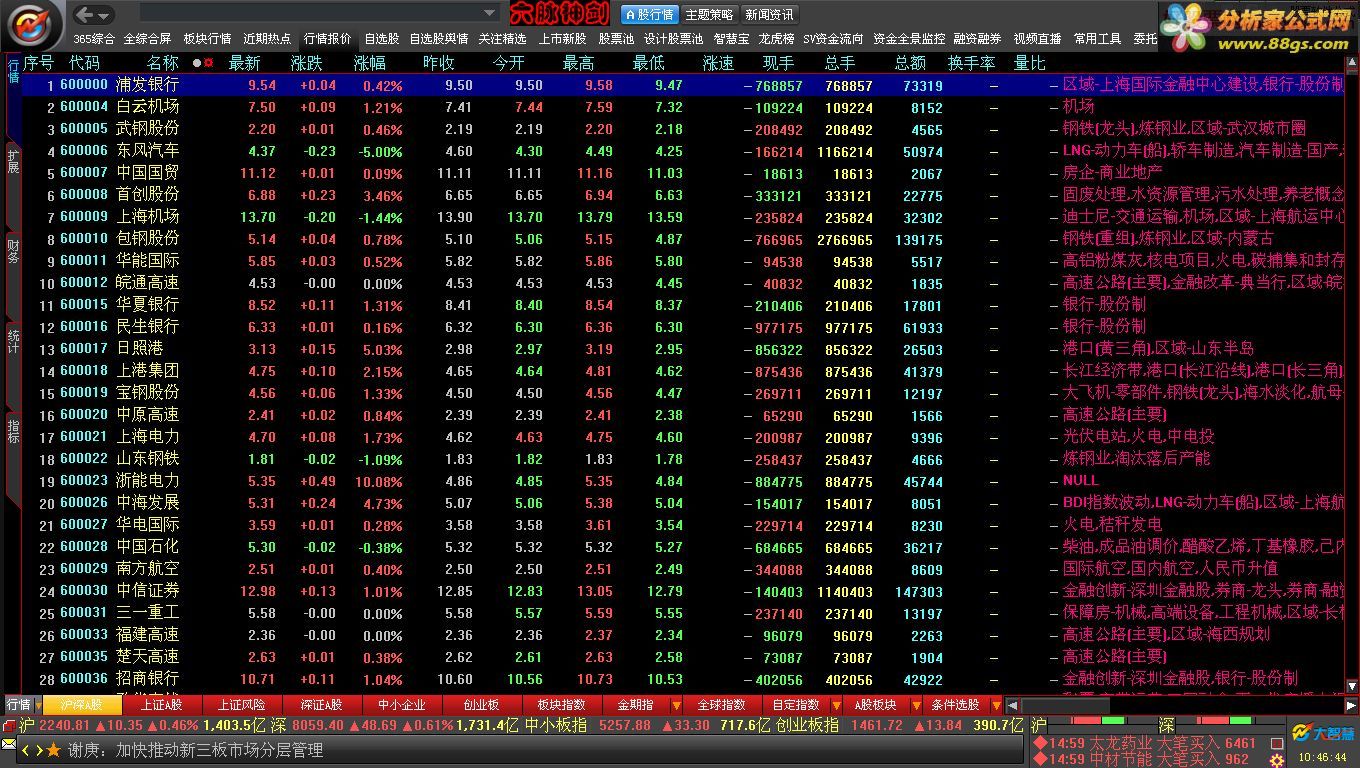Click the news ticker previous arrow
This screenshot has width=1360, height=768.
26,750
